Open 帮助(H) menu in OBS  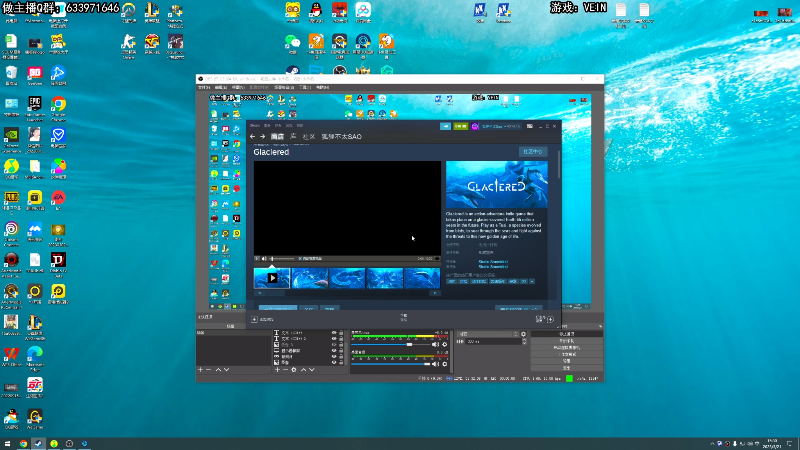(322, 88)
